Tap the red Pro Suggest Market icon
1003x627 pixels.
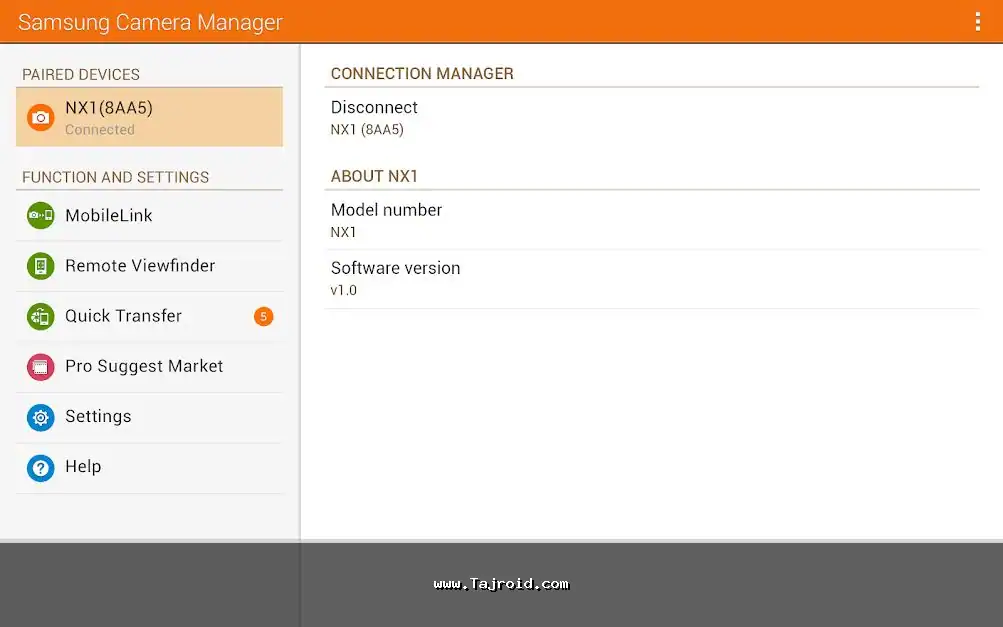coord(40,366)
